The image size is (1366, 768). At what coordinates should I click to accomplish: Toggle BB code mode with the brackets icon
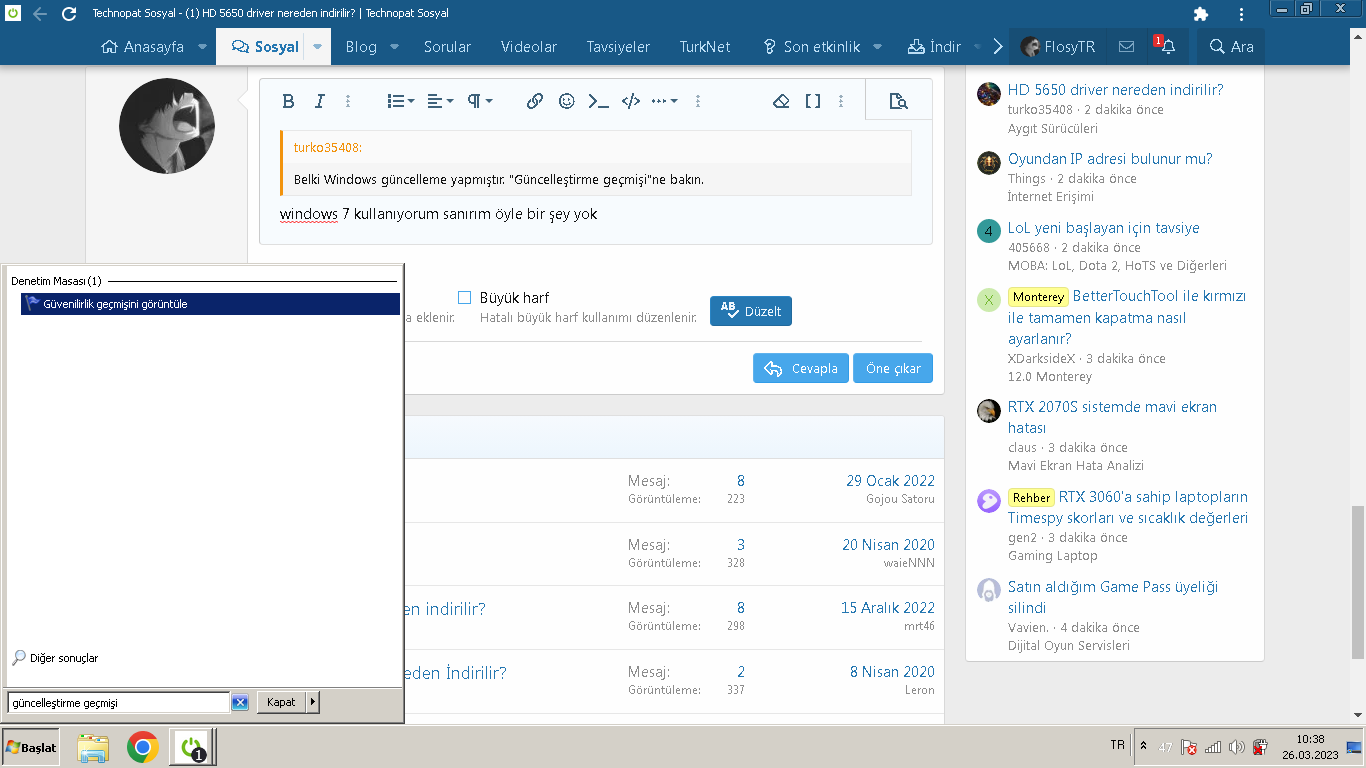(813, 101)
